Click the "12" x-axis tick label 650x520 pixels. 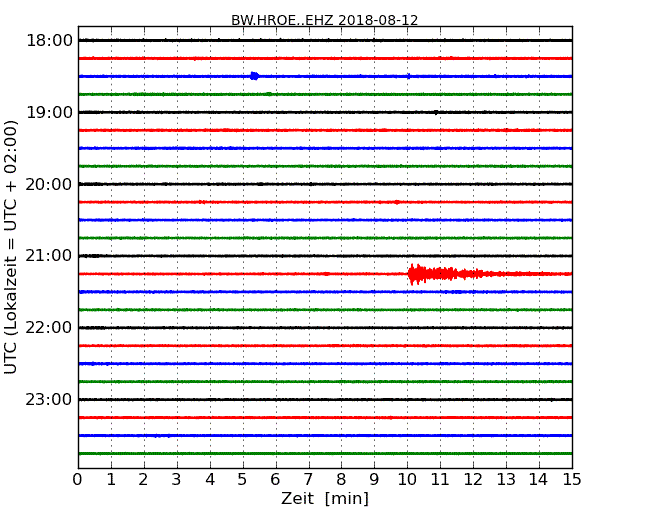point(473,480)
